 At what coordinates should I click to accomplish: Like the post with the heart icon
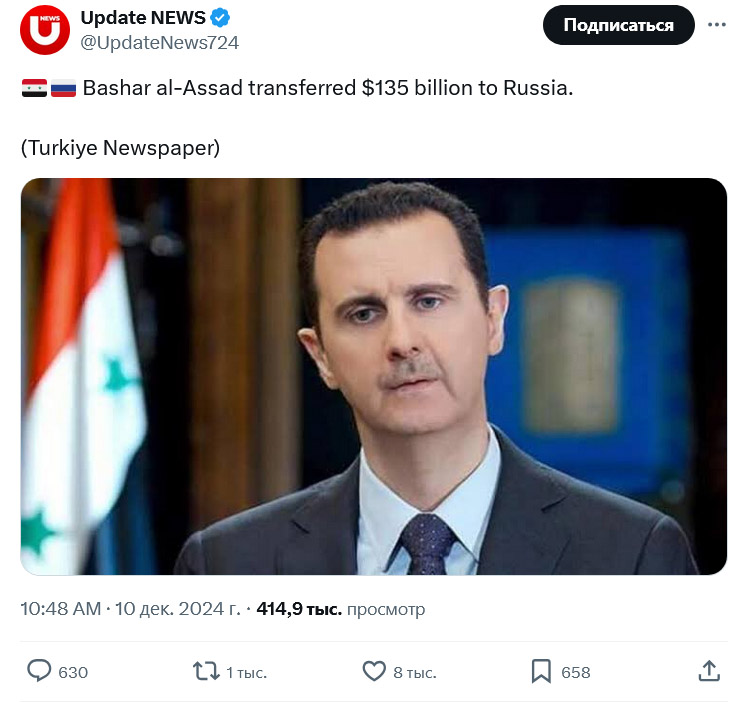374,671
